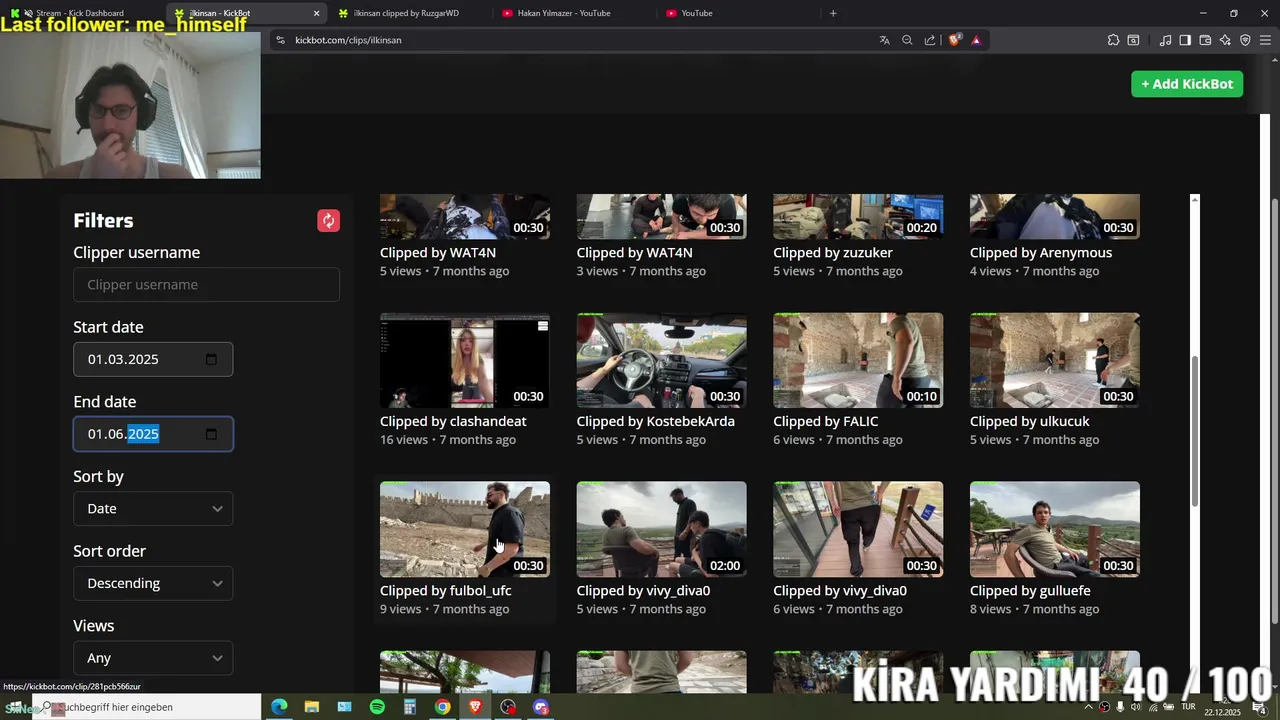This screenshot has width=1280, height=720.
Task: Open the 00:30 vivy_diva0 walking clip thumbnail
Action: pos(858,529)
